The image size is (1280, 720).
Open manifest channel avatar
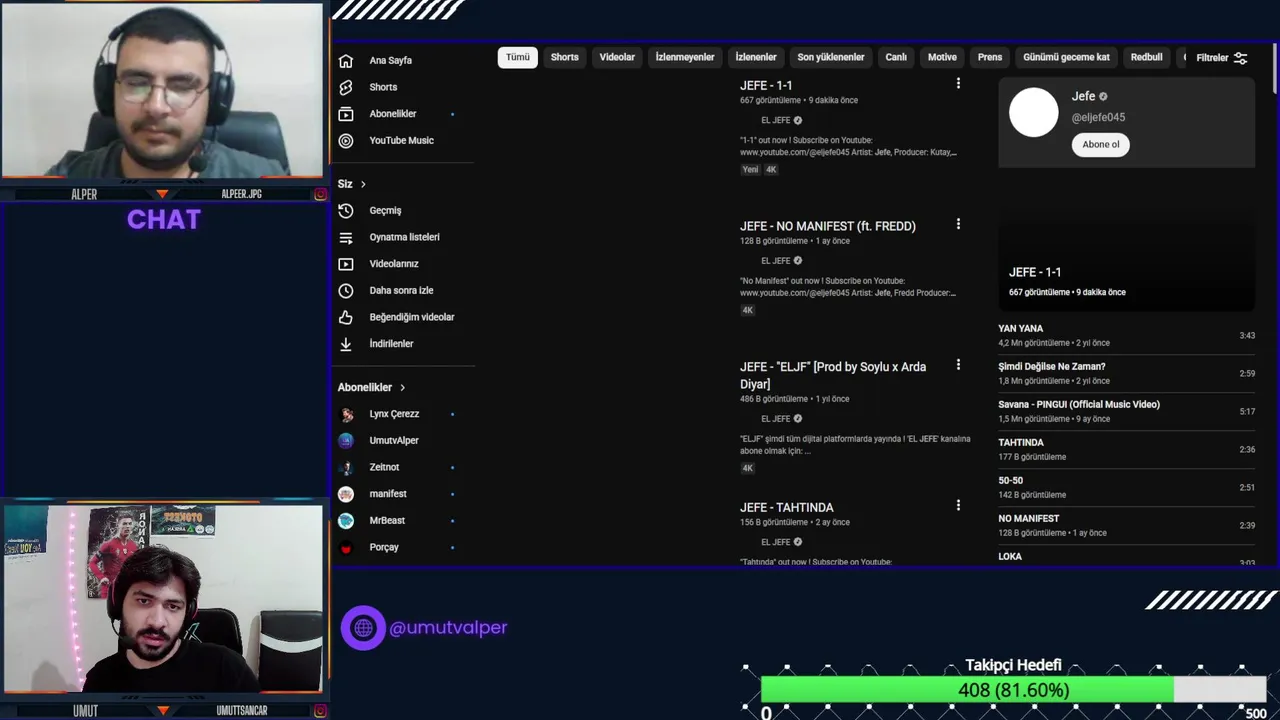(346, 494)
